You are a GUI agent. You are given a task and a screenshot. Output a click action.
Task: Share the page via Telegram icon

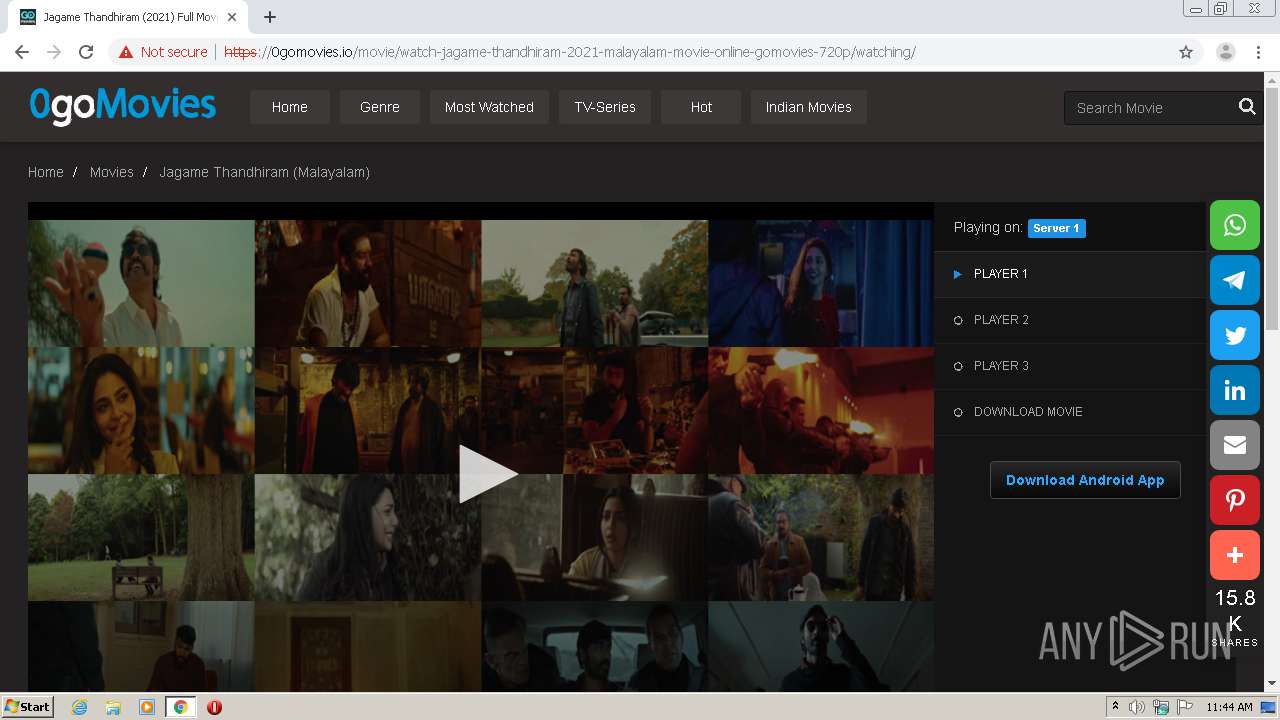[1235, 280]
